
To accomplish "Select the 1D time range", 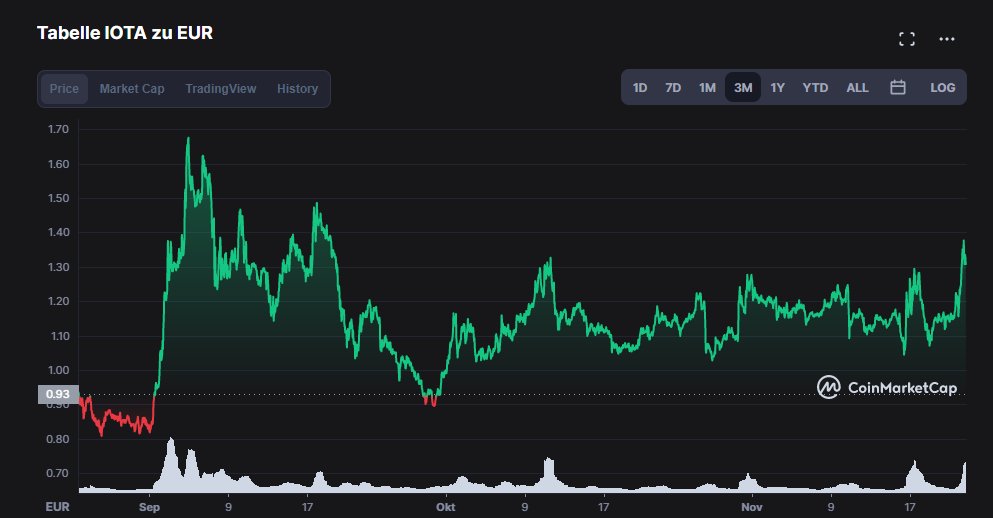I will (x=640, y=87).
